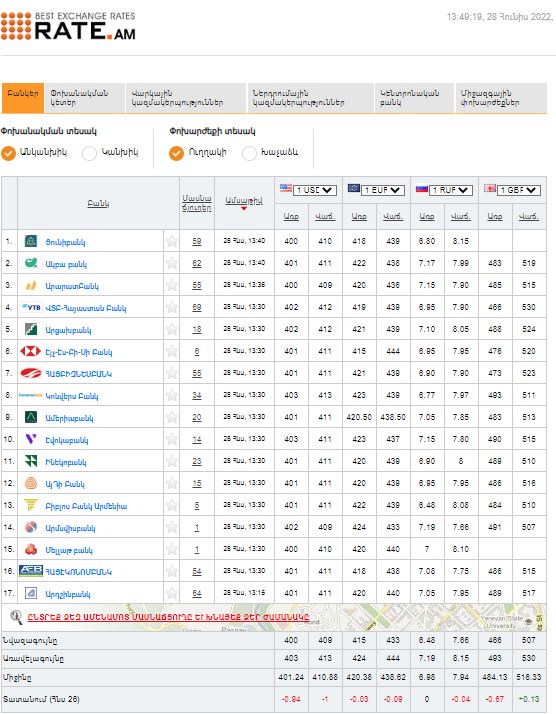The width and height of the screenshot is (556, 714).
Task: Open the Կենտրոնական բանկ tab
Action: coord(414,98)
